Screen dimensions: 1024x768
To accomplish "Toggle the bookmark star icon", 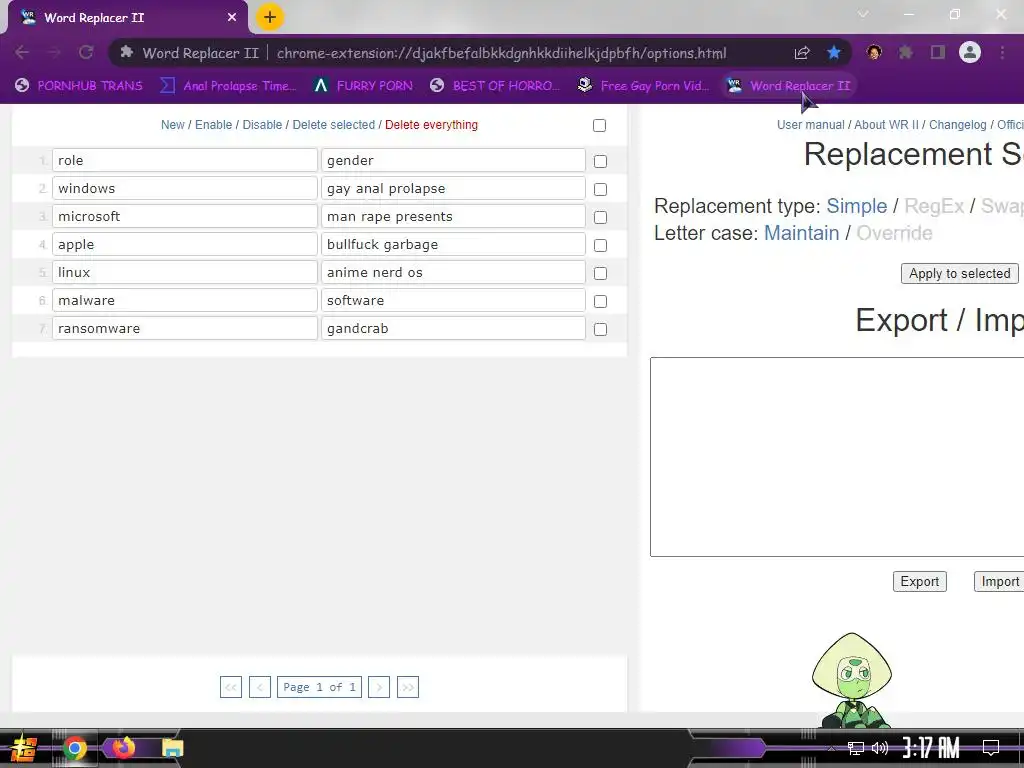I will point(834,53).
